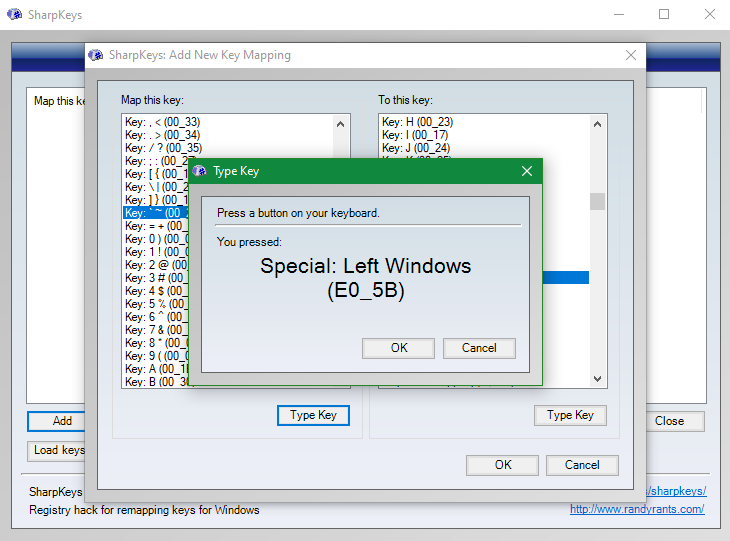This screenshot has height=541, width=730.
Task: Select 'Key: 0 )' row in left list
Action: coord(156,239)
